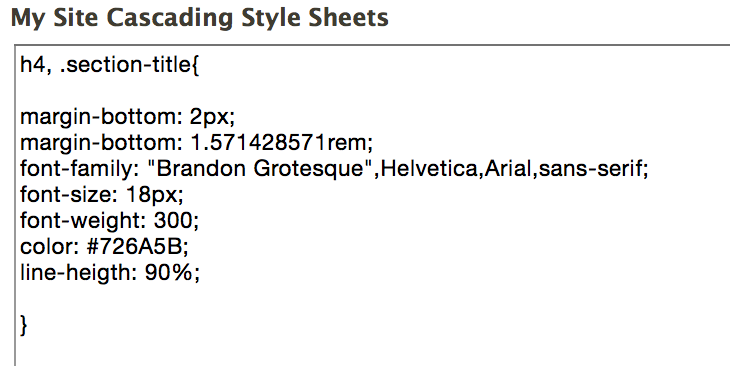
Task: Click the opening brace after .section-title
Action: click(195, 66)
